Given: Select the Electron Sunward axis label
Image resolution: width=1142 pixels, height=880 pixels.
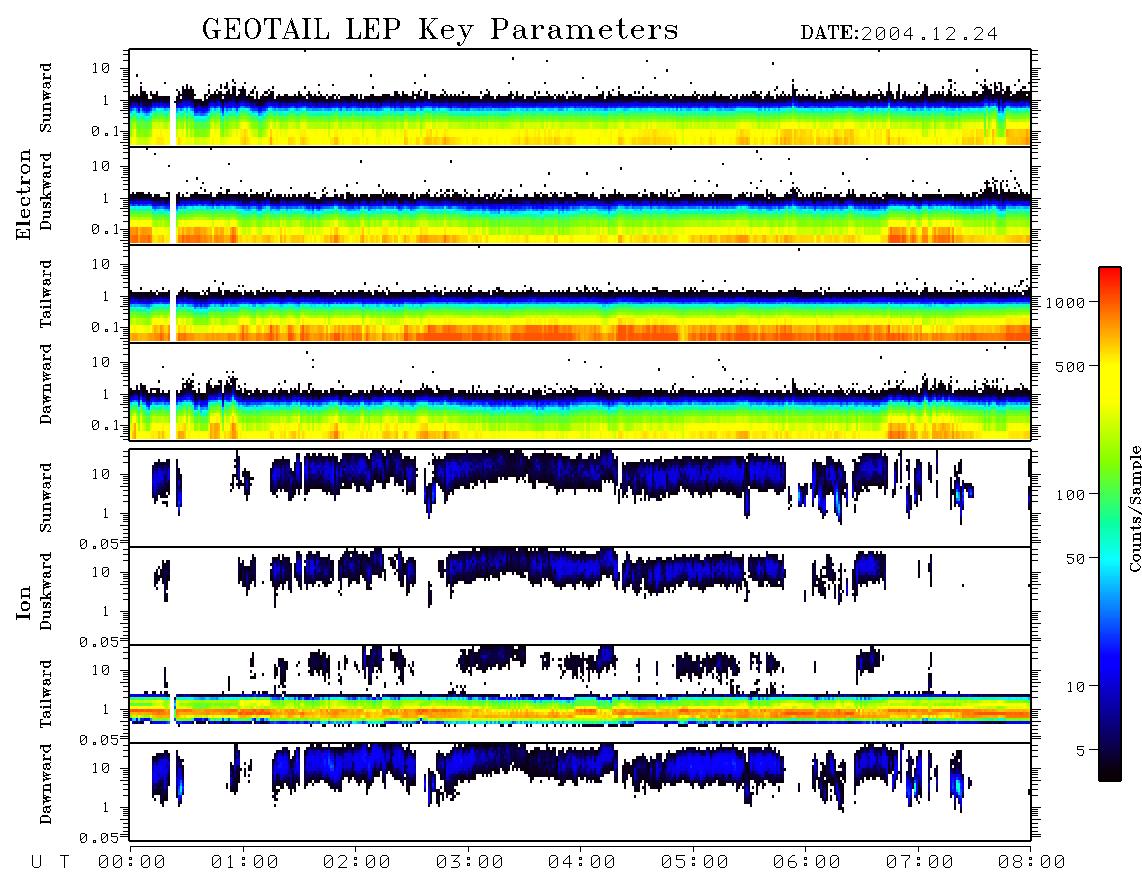Looking at the screenshot, I should click(x=46, y=98).
